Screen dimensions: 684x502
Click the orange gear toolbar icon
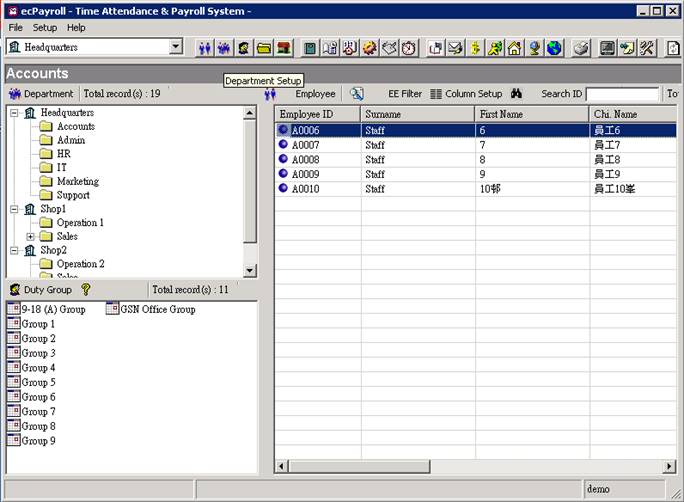click(369, 48)
